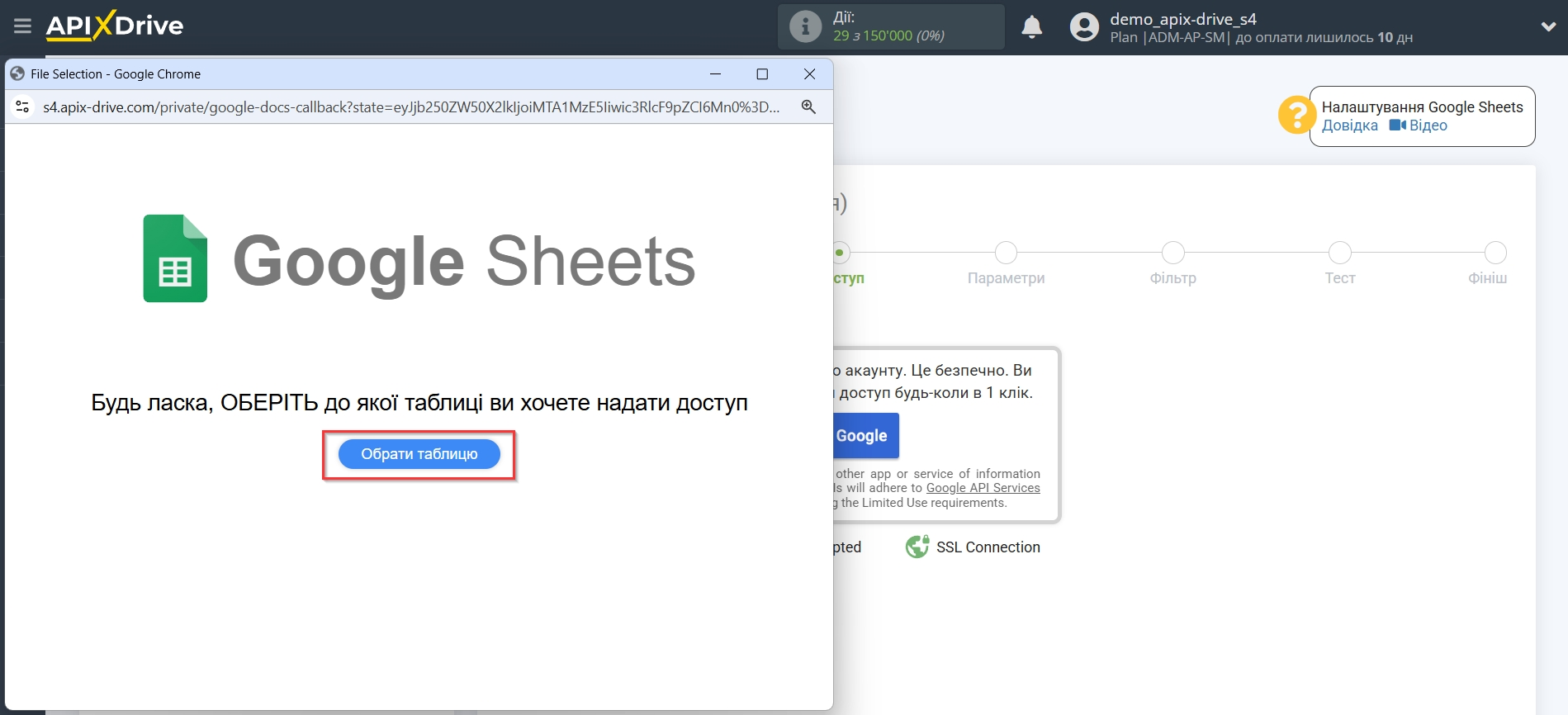
Task: Click the Google Sheets logo icon
Action: click(175, 258)
